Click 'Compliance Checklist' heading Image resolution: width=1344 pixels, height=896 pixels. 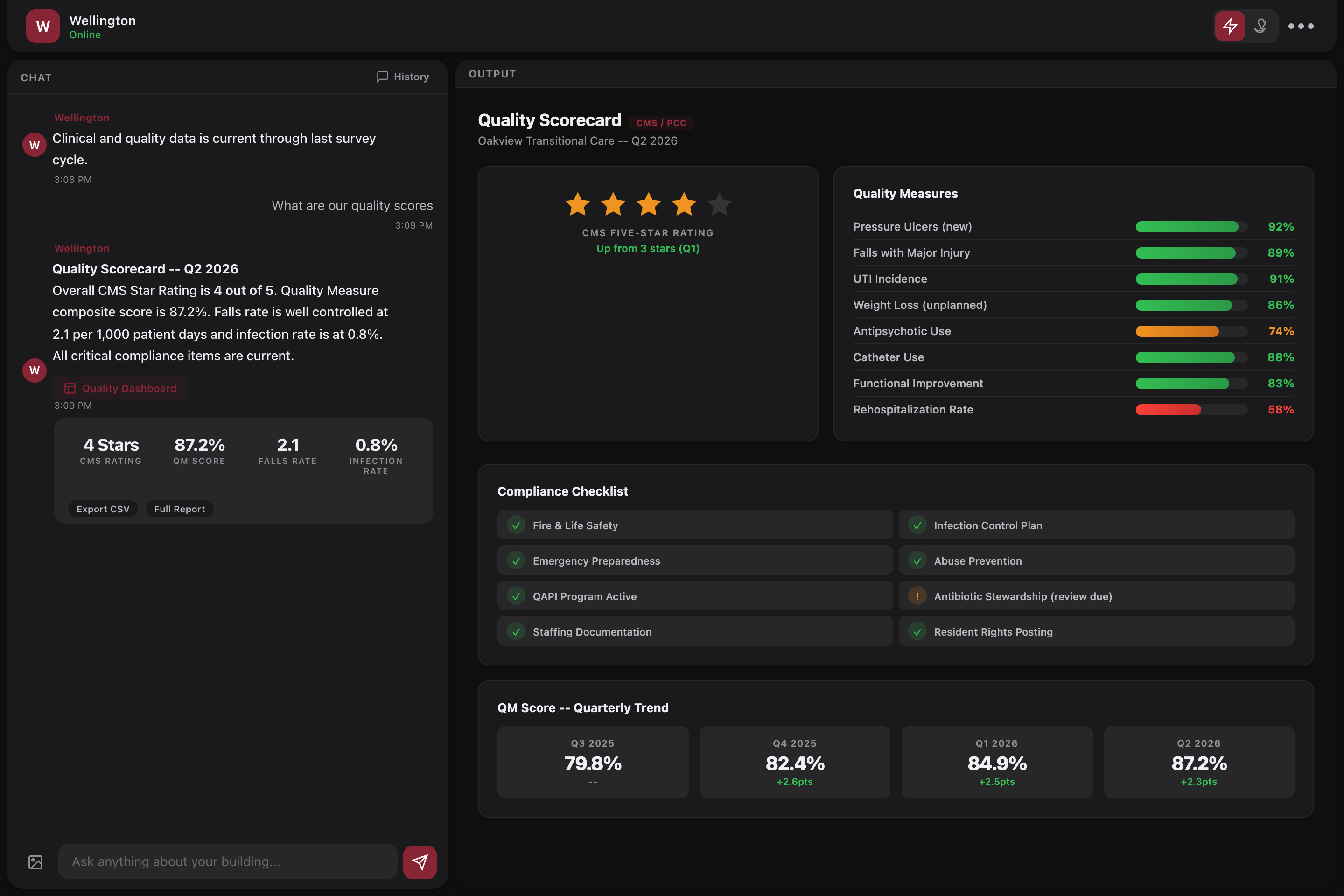point(563,491)
